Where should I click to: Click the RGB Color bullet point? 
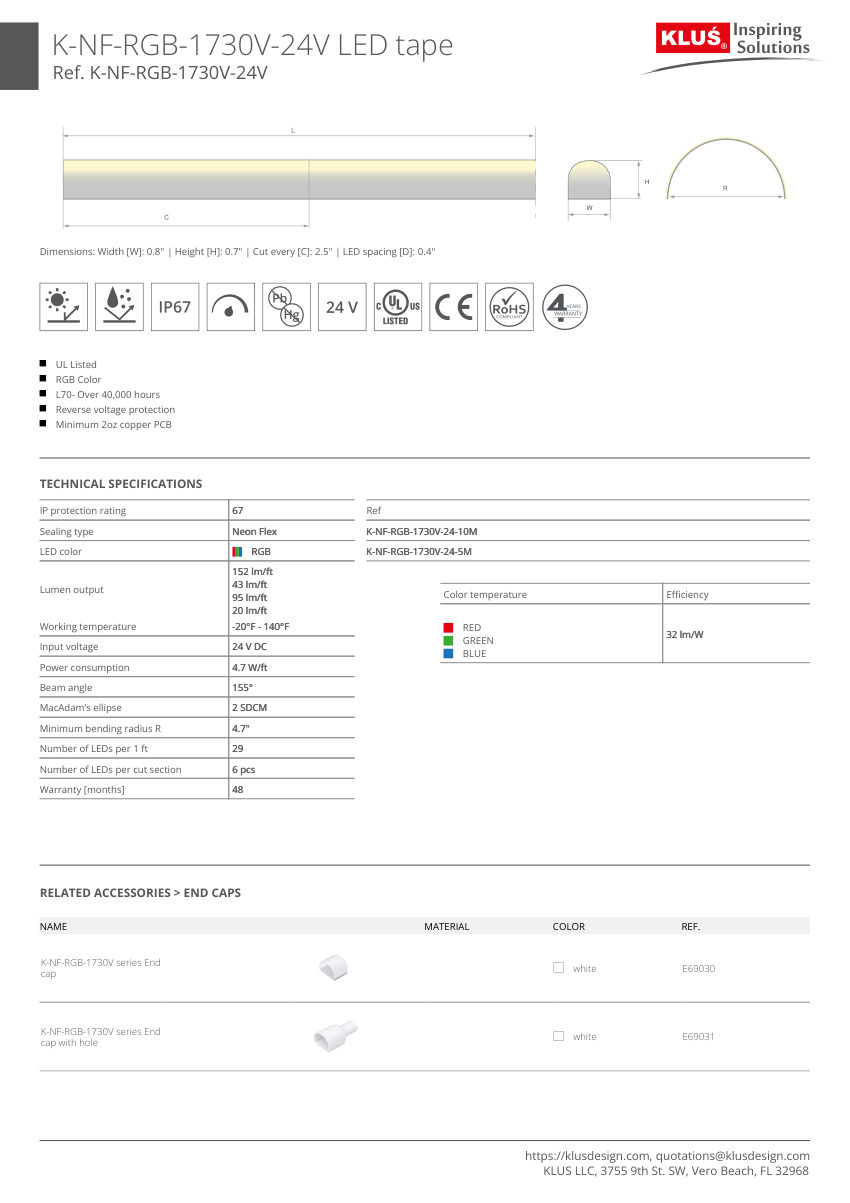click(78, 380)
